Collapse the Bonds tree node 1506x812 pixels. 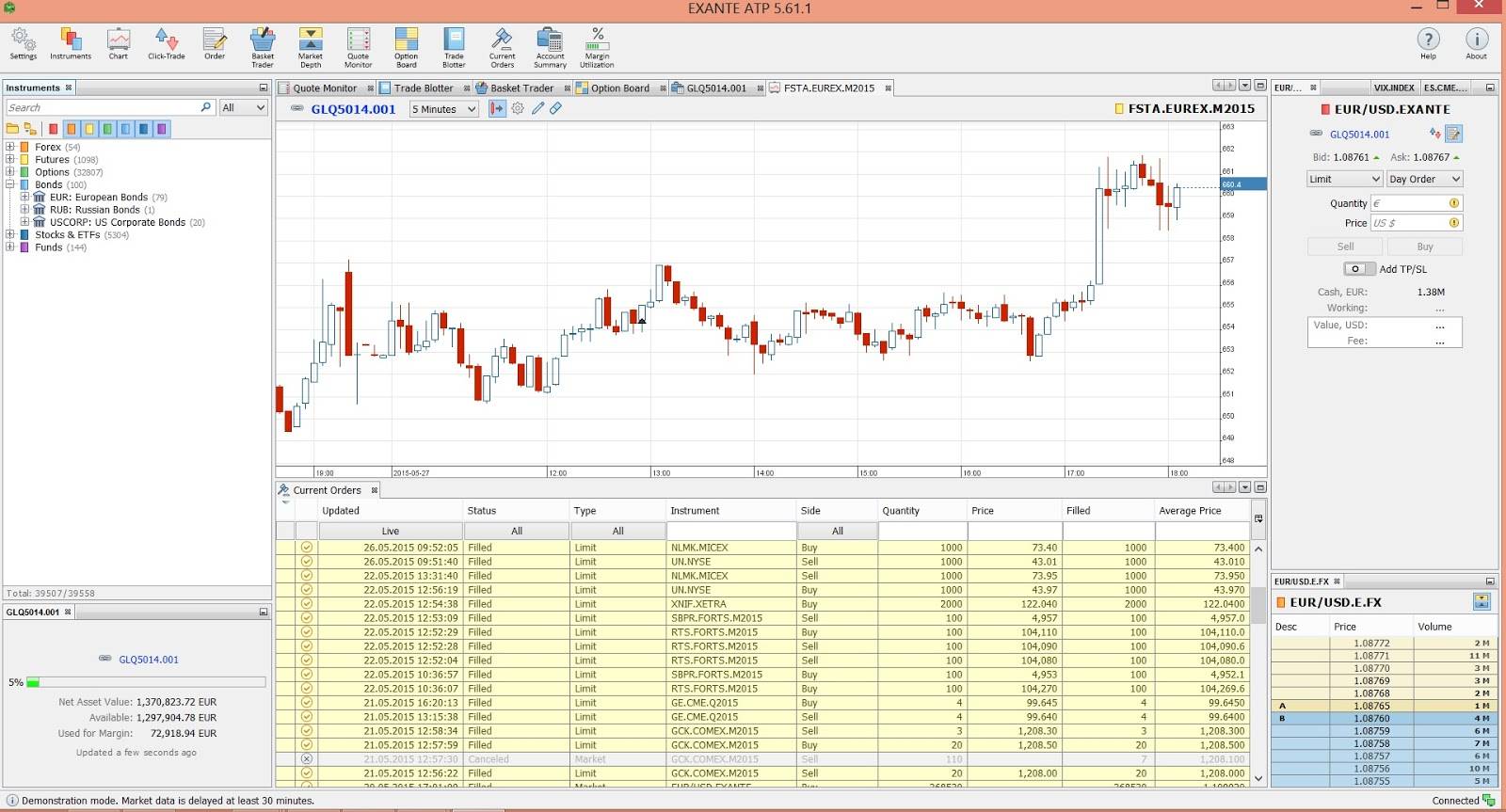(x=10, y=184)
